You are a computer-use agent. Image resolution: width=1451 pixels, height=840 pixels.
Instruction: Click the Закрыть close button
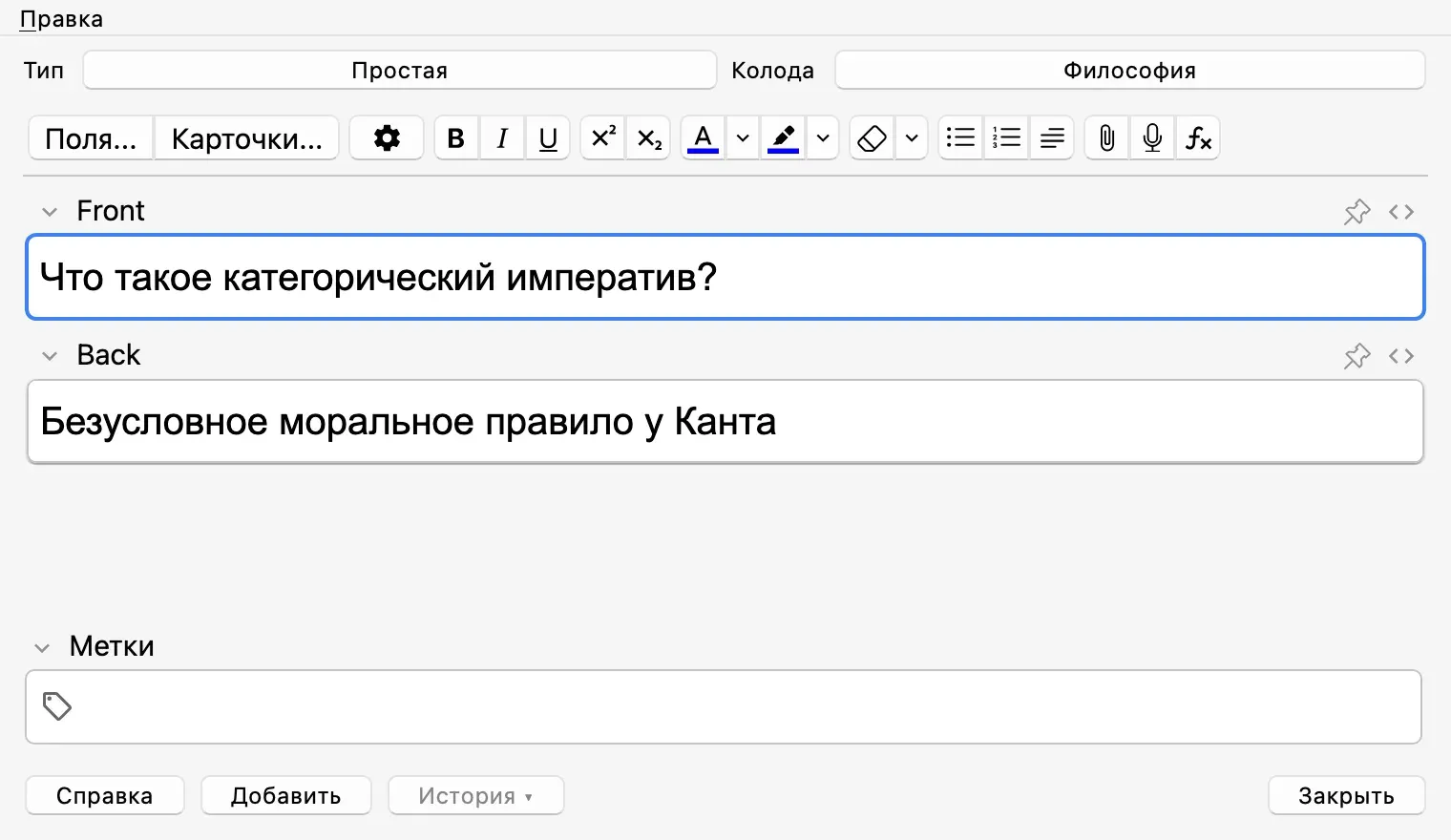pyautogui.click(x=1346, y=795)
